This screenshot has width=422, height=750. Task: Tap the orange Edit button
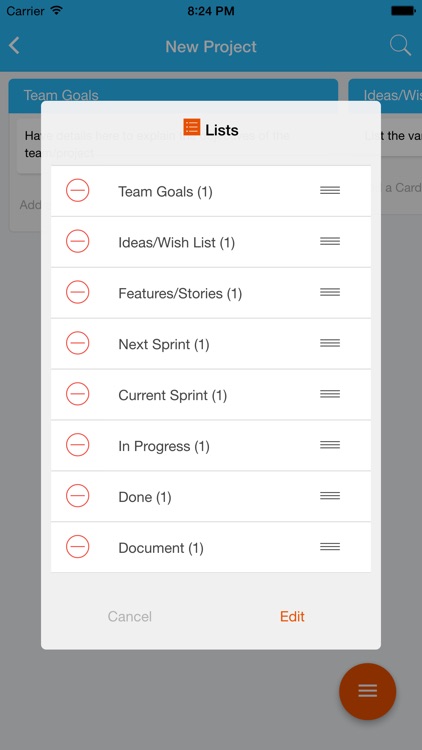coord(292,616)
